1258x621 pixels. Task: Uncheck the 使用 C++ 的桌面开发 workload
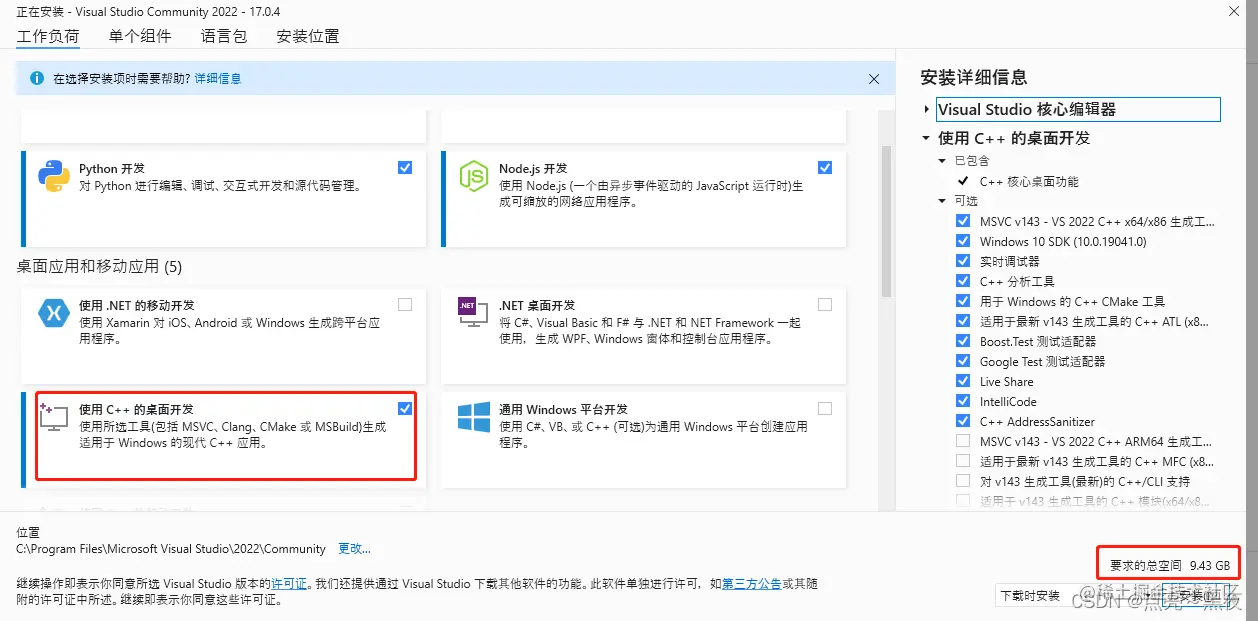(404, 408)
